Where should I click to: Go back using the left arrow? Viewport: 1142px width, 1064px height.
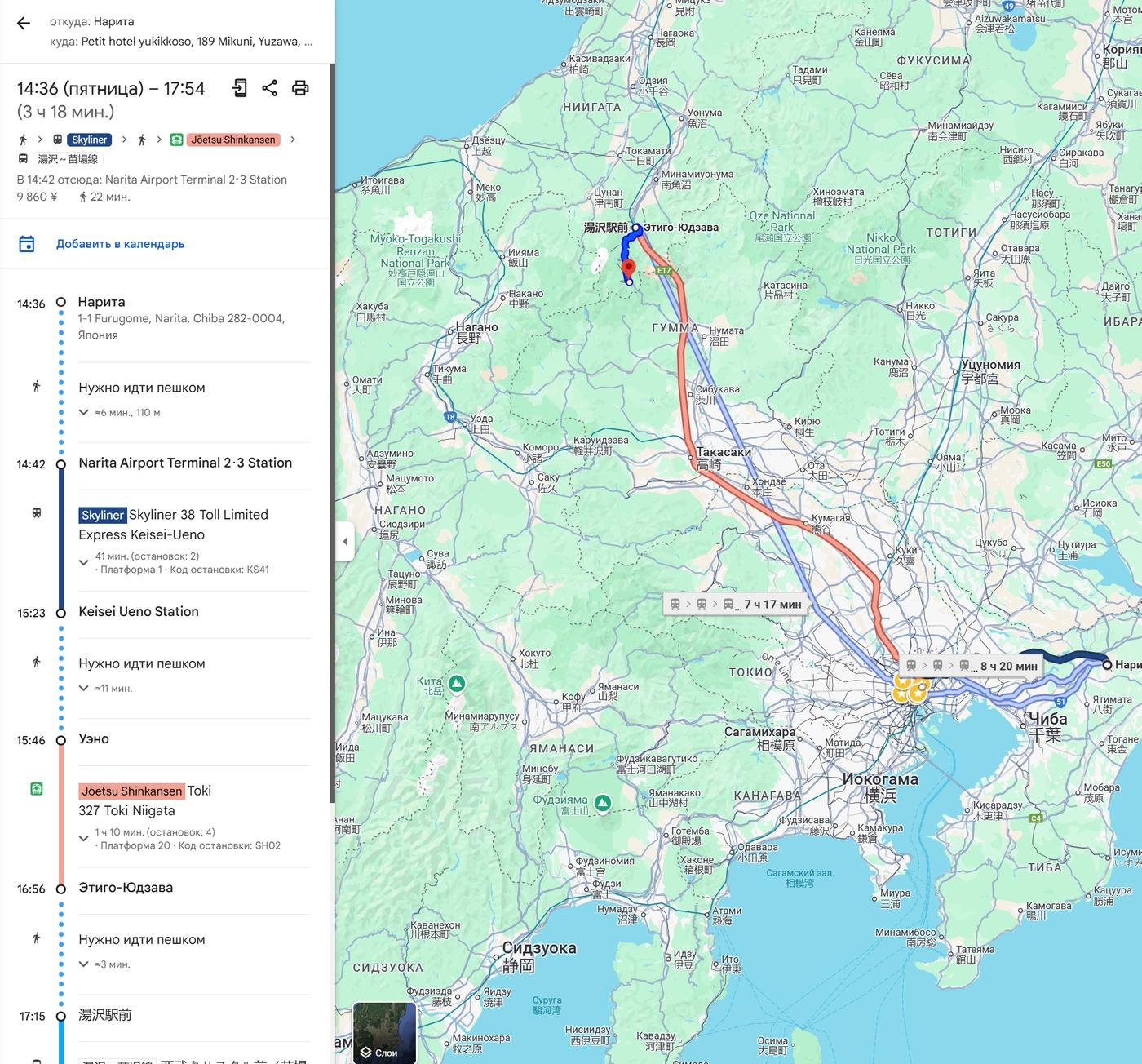(24, 23)
